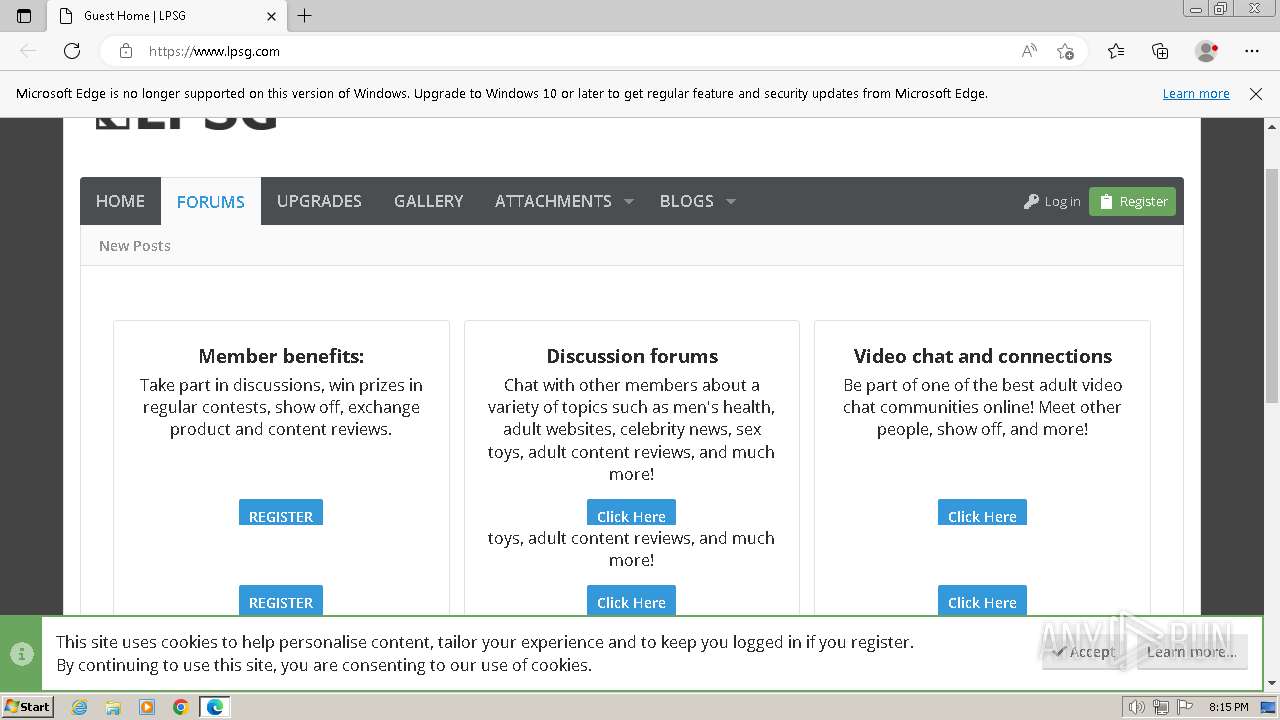The width and height of the screenshot is (1280, 720).
Task: Open network status tray icon
Action: [1160, 707]
